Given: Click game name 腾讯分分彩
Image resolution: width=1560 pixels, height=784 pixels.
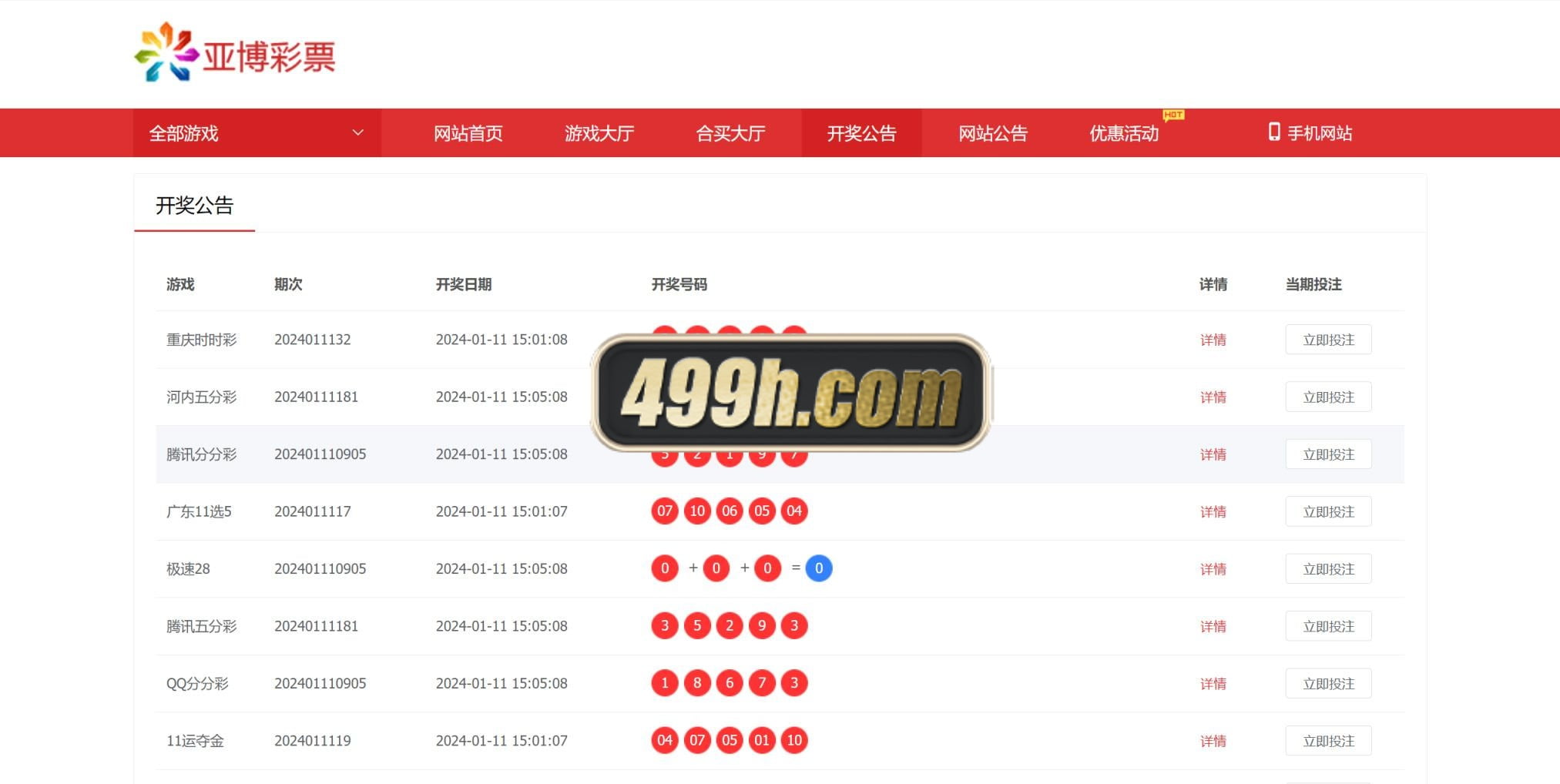Looking at the screenshot, I should [x=202, y=454].
